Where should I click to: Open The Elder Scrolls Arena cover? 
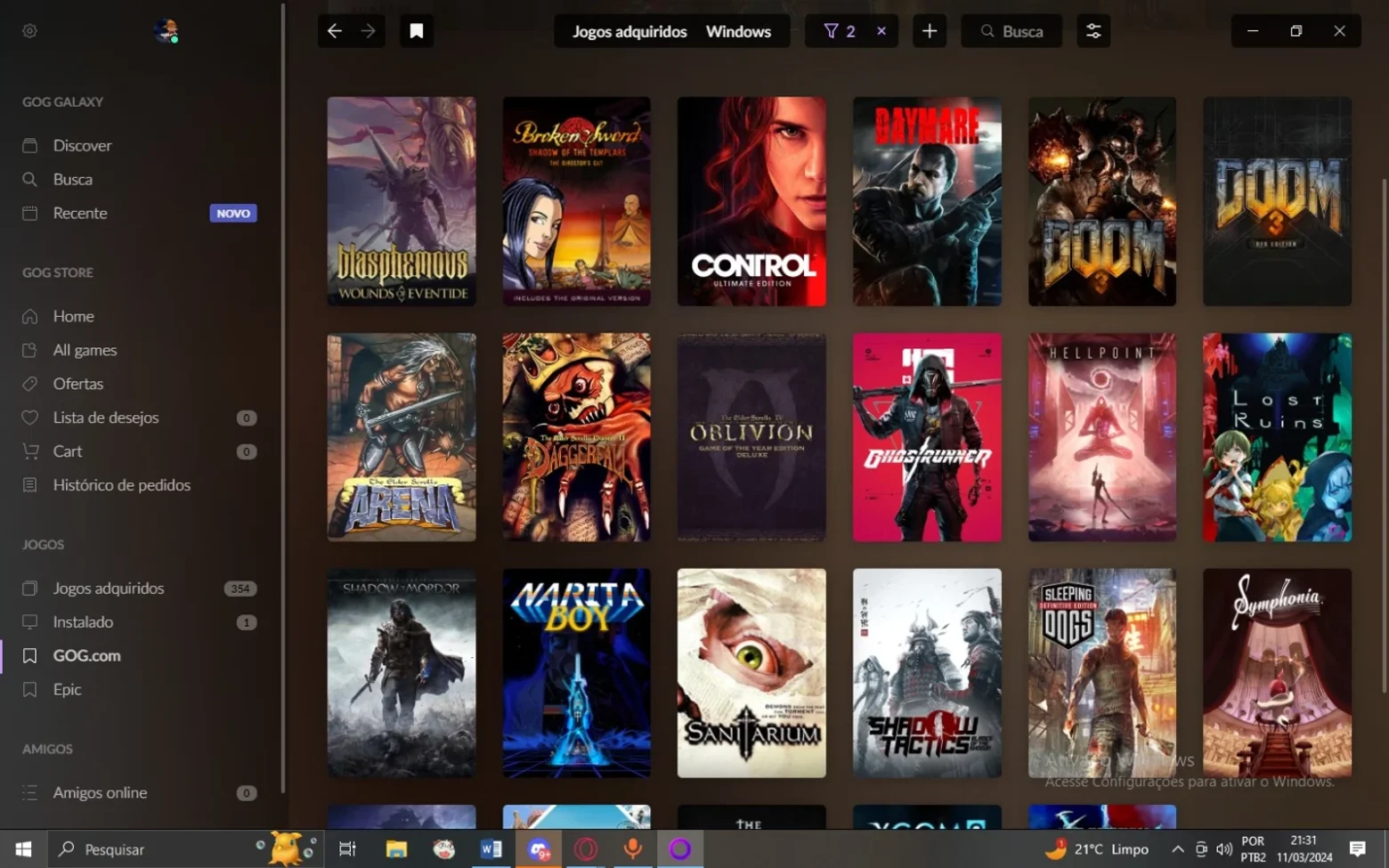click(x=402, y=437)
